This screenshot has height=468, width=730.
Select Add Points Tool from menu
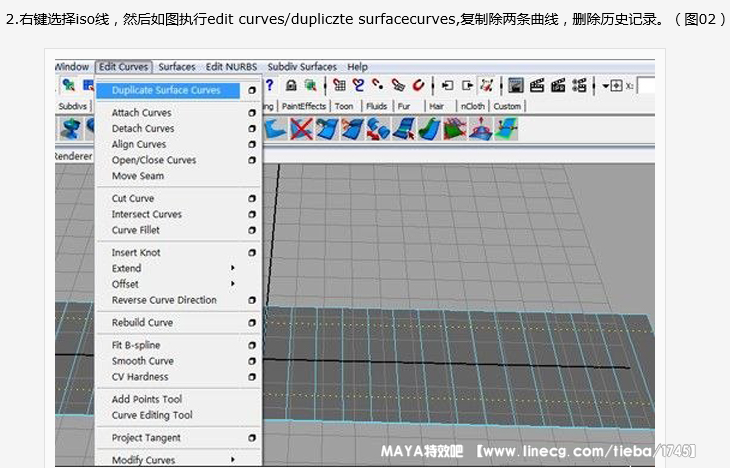tap(147, 400)
